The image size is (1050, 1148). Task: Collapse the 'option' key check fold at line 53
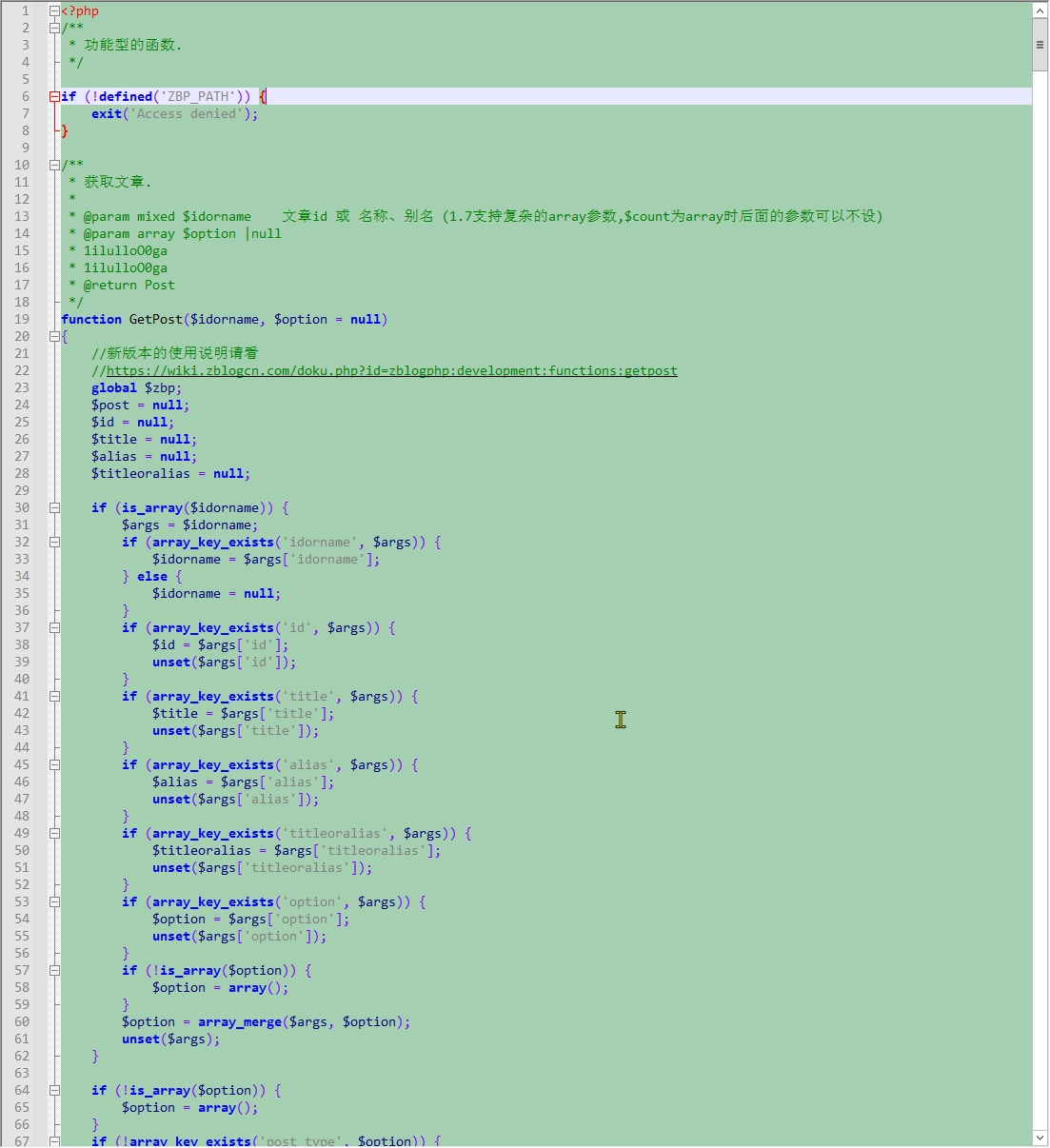point(54,901)
